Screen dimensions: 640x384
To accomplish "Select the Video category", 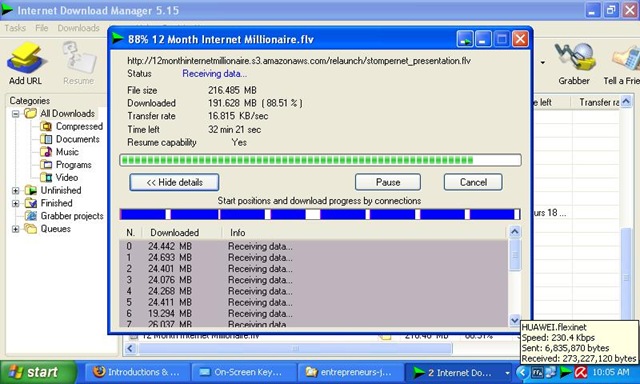I will point(59,178).
